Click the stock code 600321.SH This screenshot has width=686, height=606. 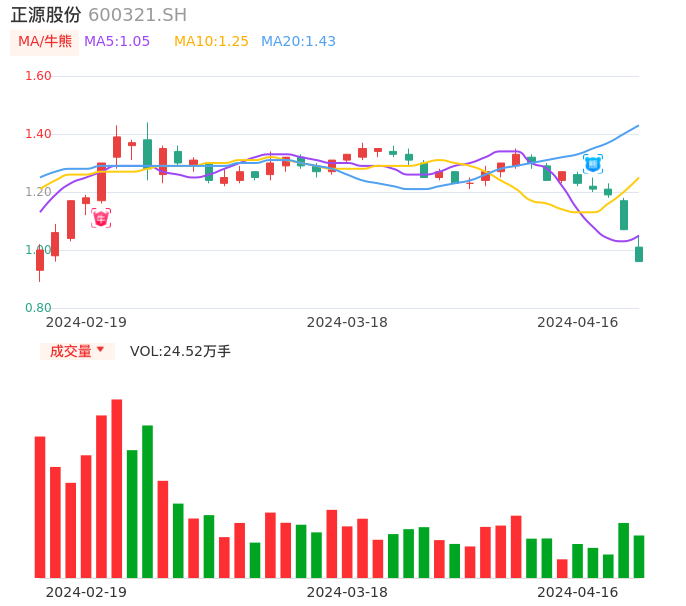[x=138, y=15]
